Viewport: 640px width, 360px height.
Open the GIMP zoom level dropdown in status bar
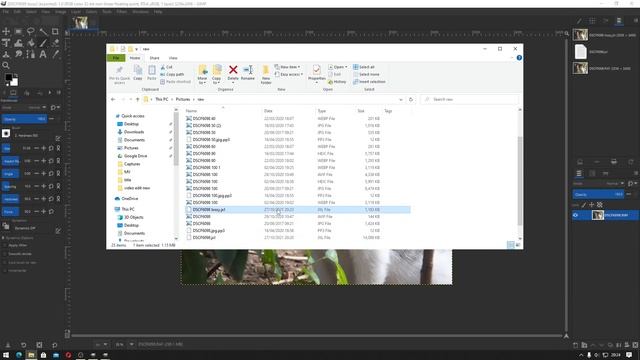coord(131,344)
